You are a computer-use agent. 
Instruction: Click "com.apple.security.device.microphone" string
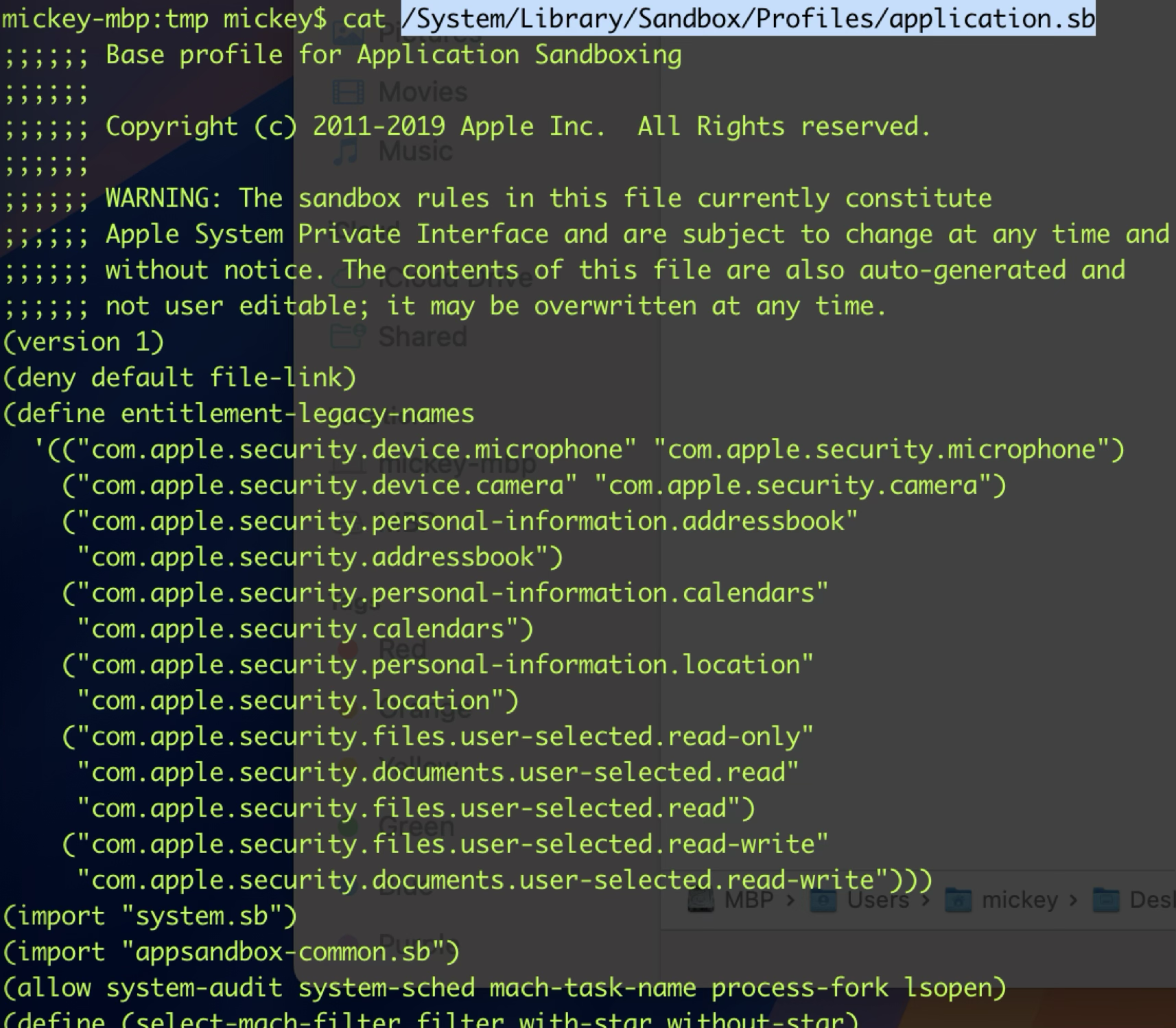pos(356,449)
